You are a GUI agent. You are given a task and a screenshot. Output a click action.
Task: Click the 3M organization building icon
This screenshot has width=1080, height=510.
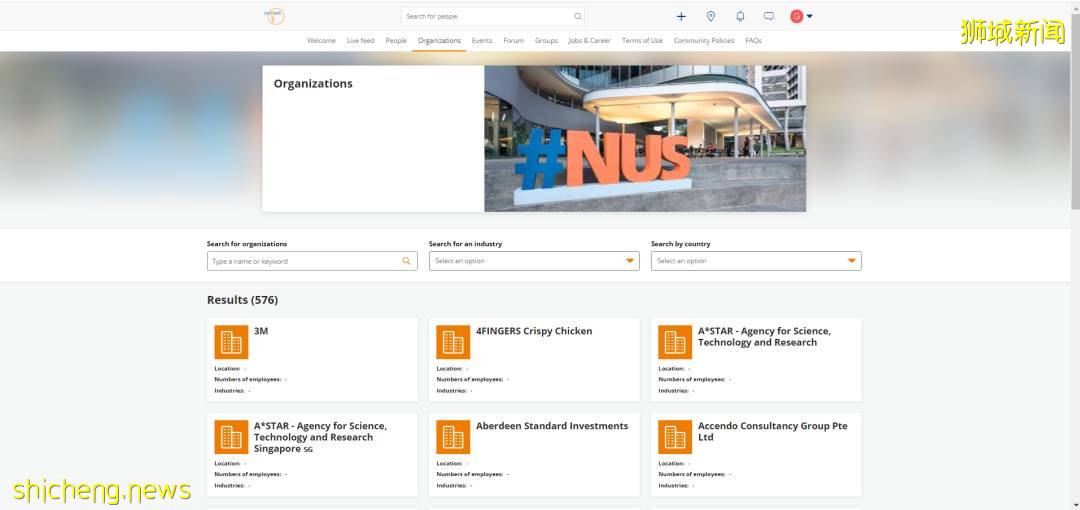231,342
